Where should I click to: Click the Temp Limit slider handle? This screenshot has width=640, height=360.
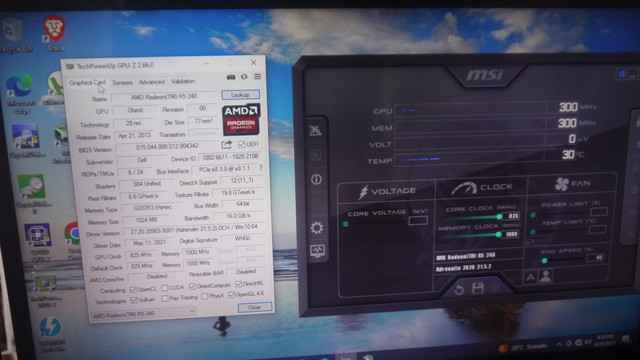(533, 232)
